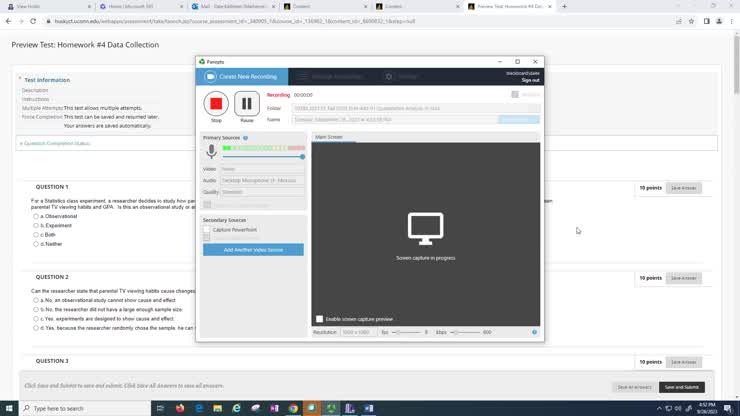Click the microphone icon under Primary Sources
The height and width of the screenshot is (416, 740).
coord(211,152)
